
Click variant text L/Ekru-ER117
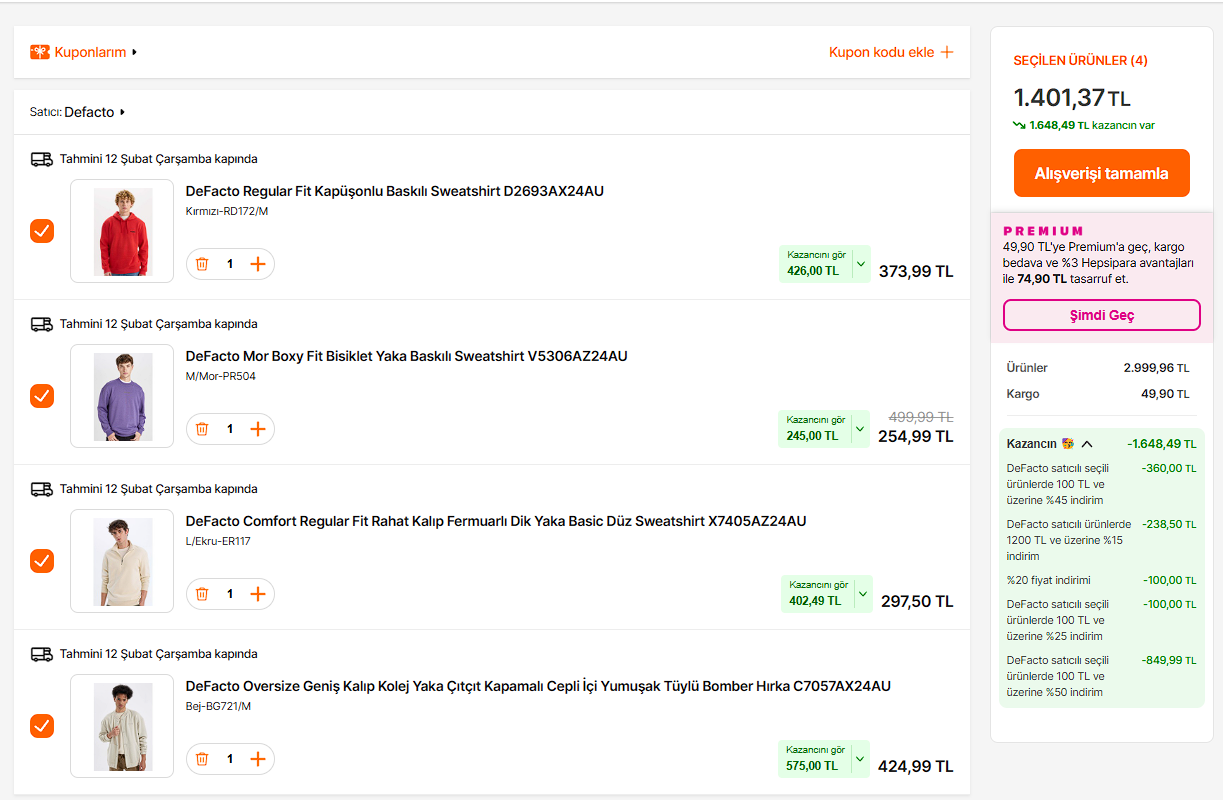point(218,541)
